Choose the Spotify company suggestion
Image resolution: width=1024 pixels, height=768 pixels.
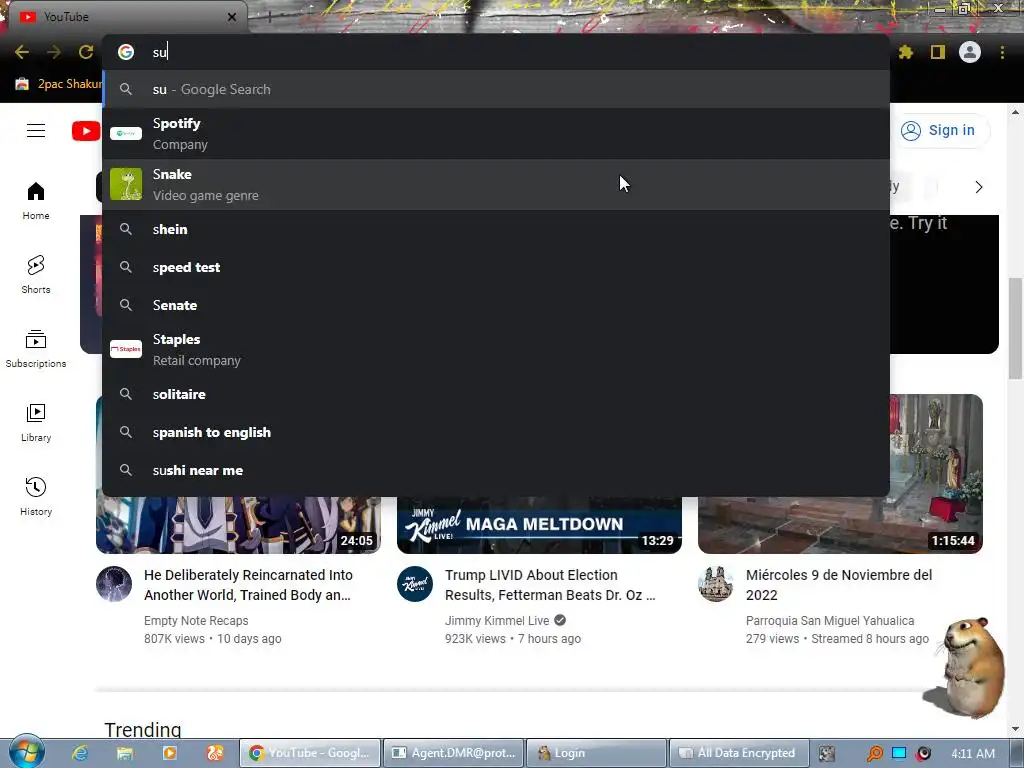[496, 134]
